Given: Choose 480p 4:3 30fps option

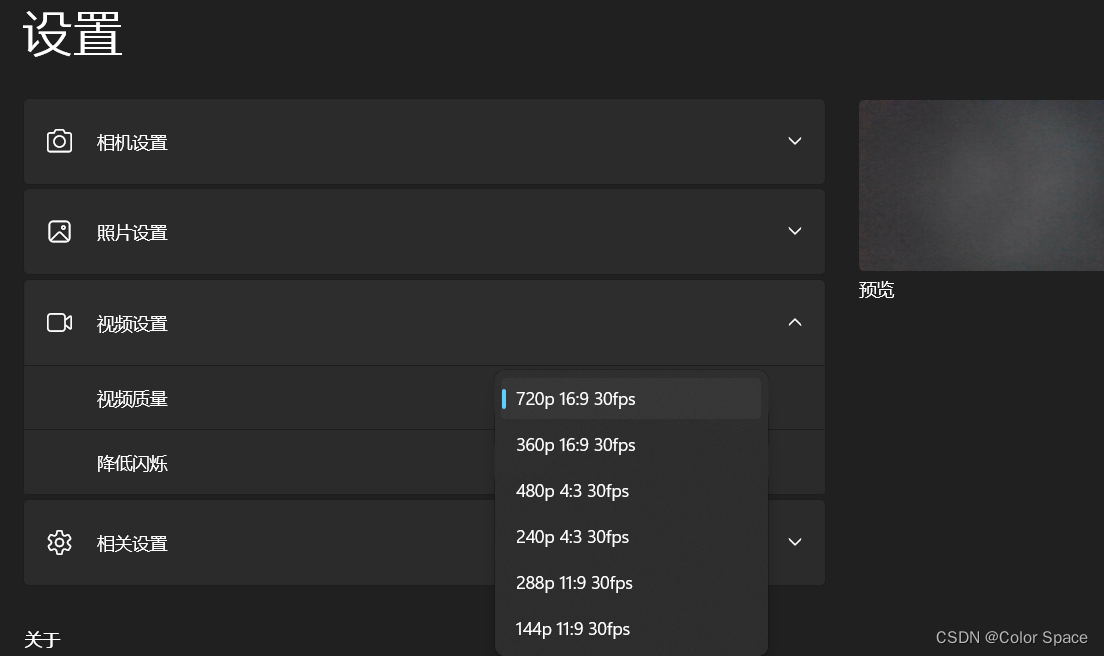Looking at the screenshot, I should pyautogui.click(x=631, y=491).
